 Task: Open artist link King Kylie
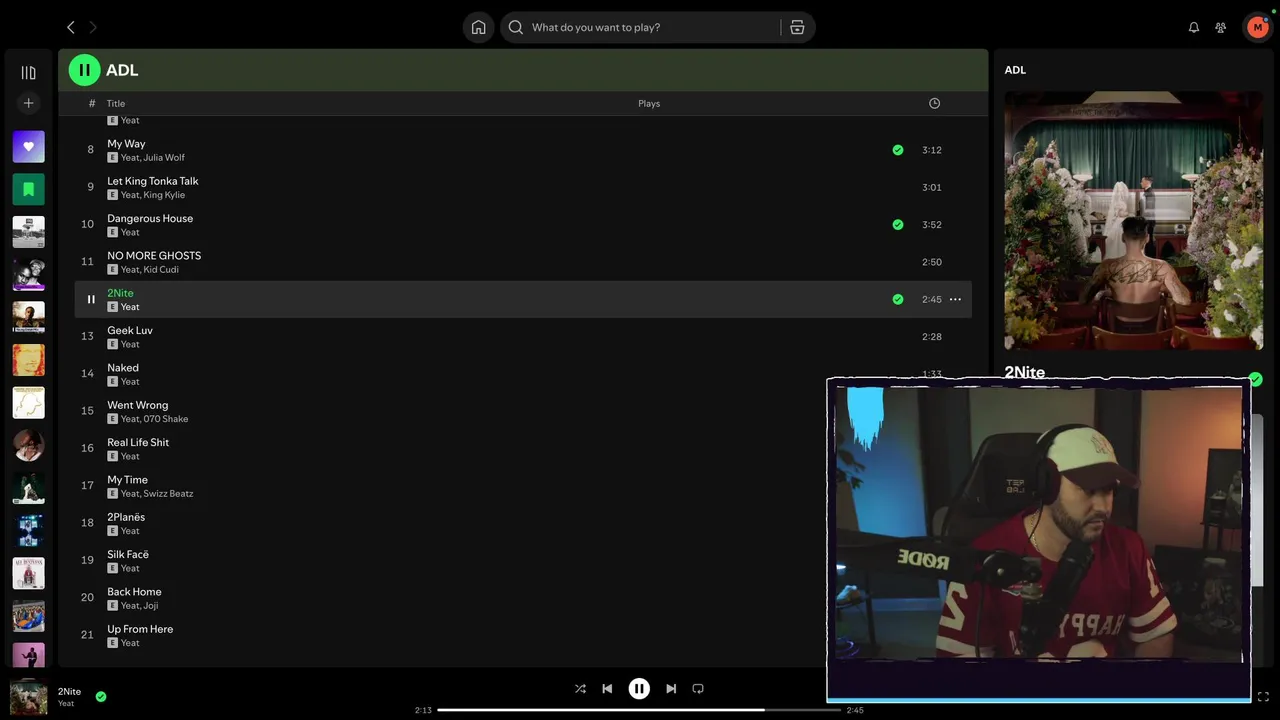[164, 195]
